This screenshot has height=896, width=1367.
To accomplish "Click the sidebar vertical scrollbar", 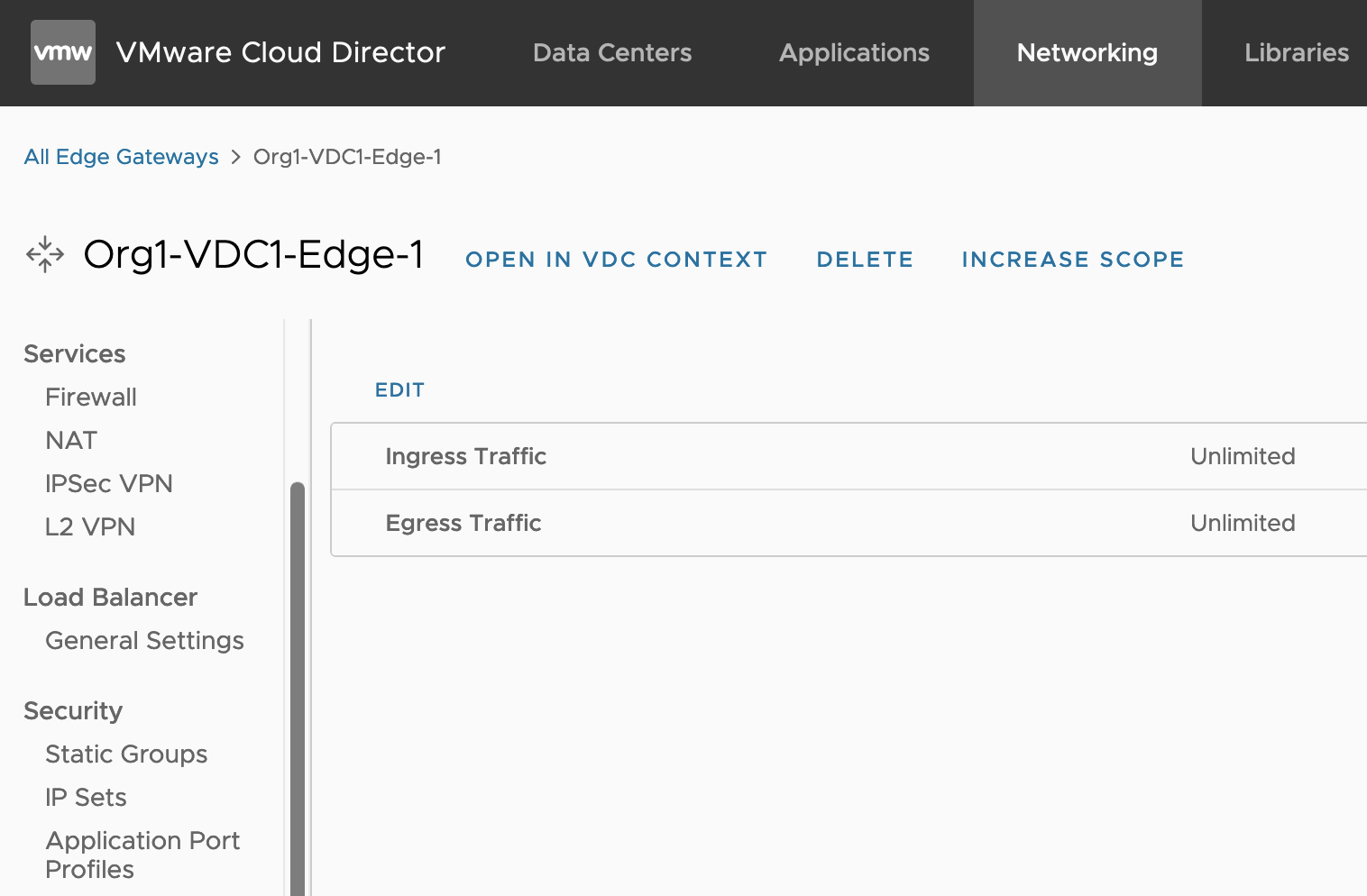I will (297, 685).
